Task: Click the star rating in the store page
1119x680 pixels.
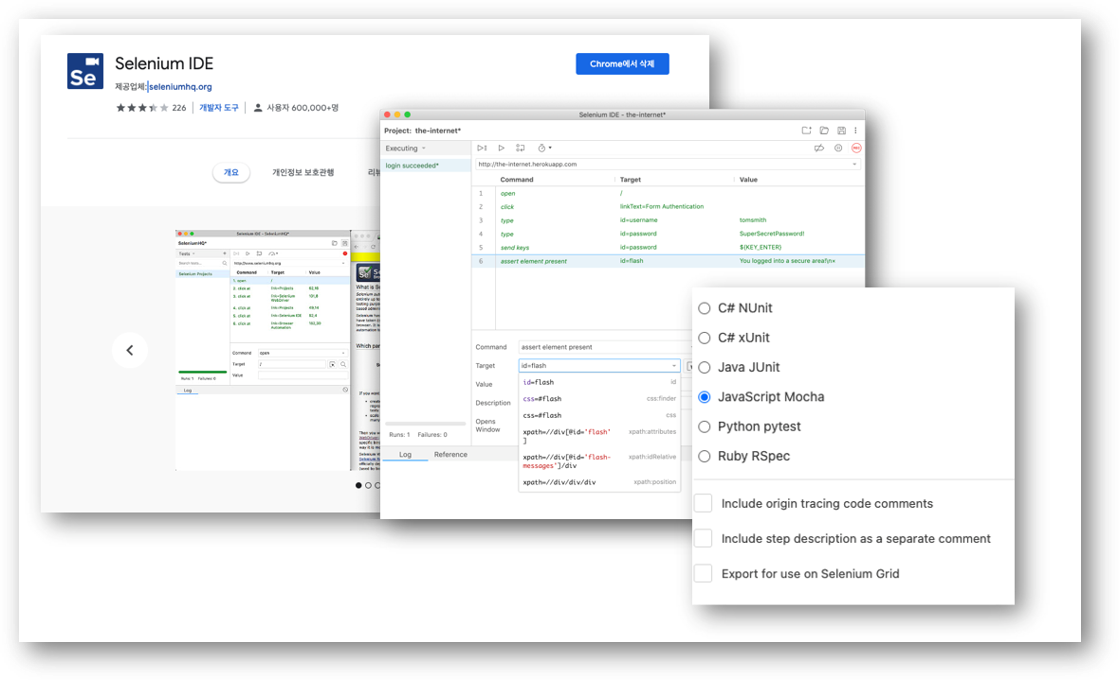Action: (x=142, y=108)
